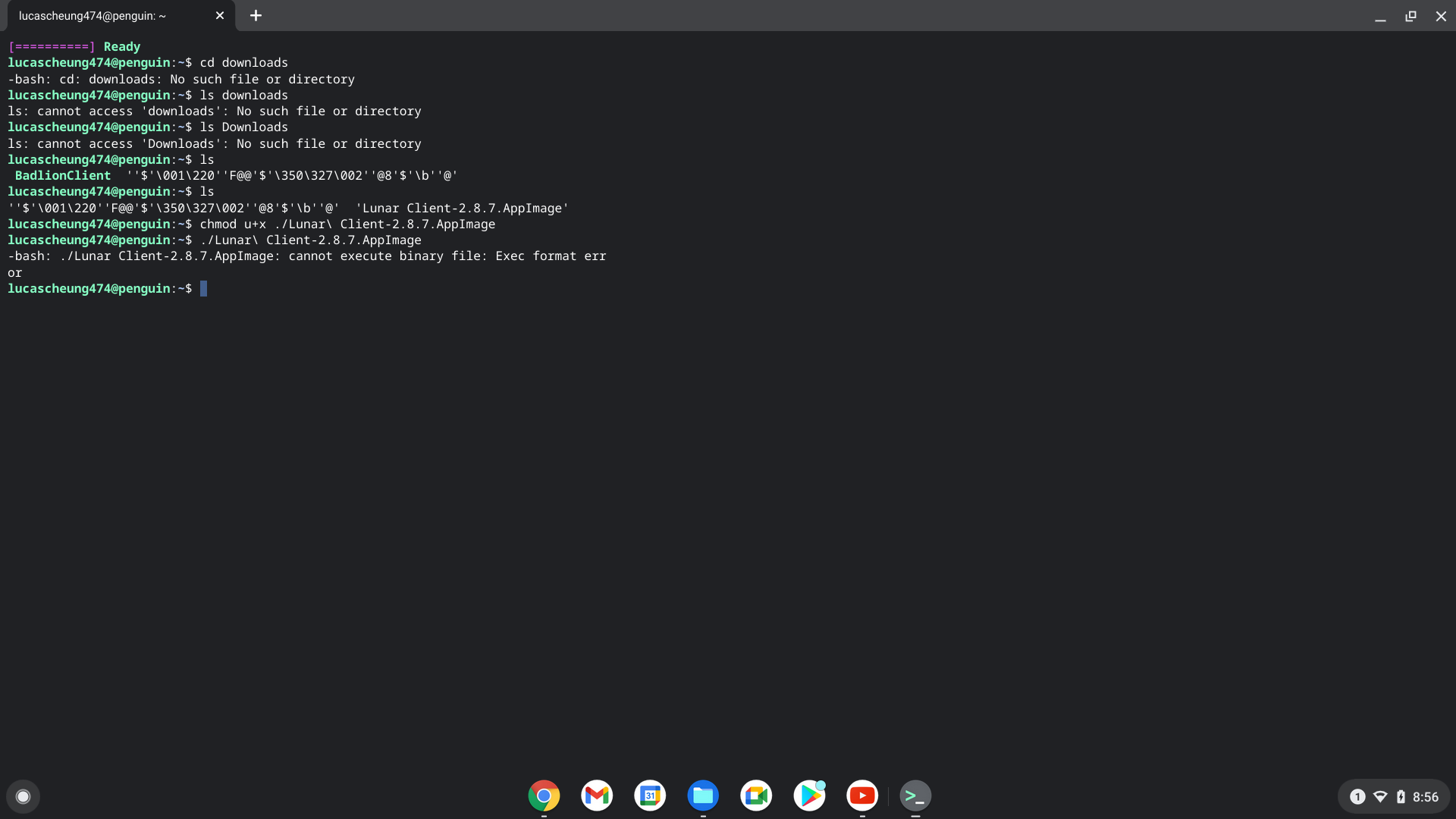Open the Files app icon
Viewport: 1456px width, 819px height.
pos(703,795)
